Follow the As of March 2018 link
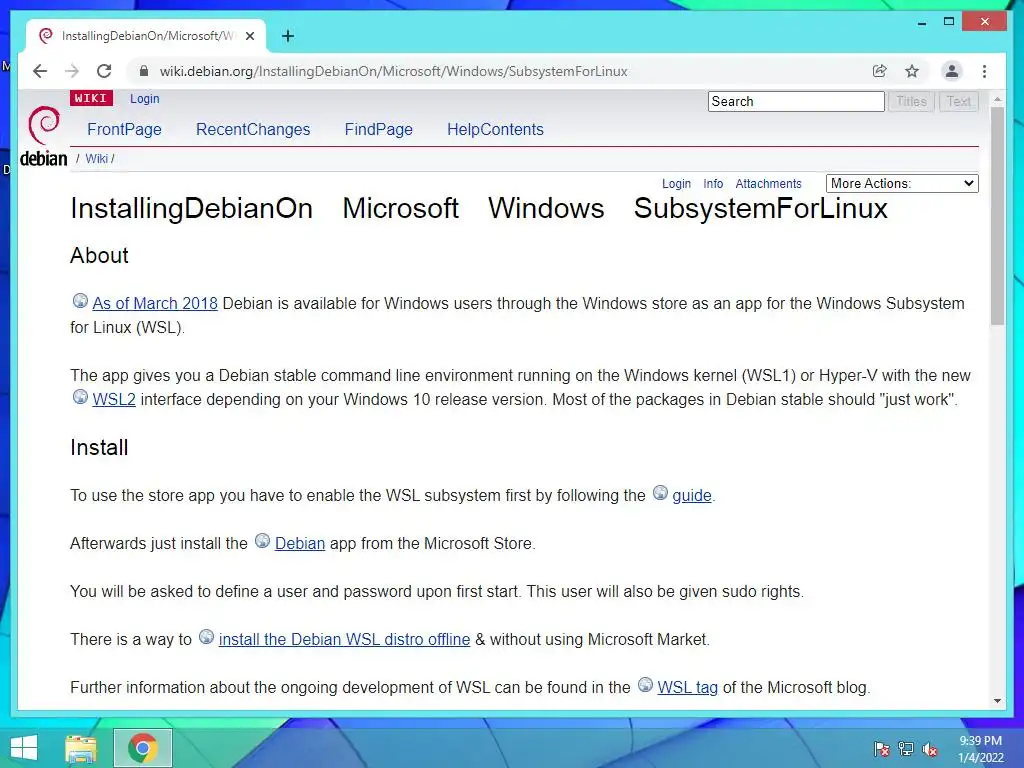Screen dimensions: 1024x768 (155, 304)
